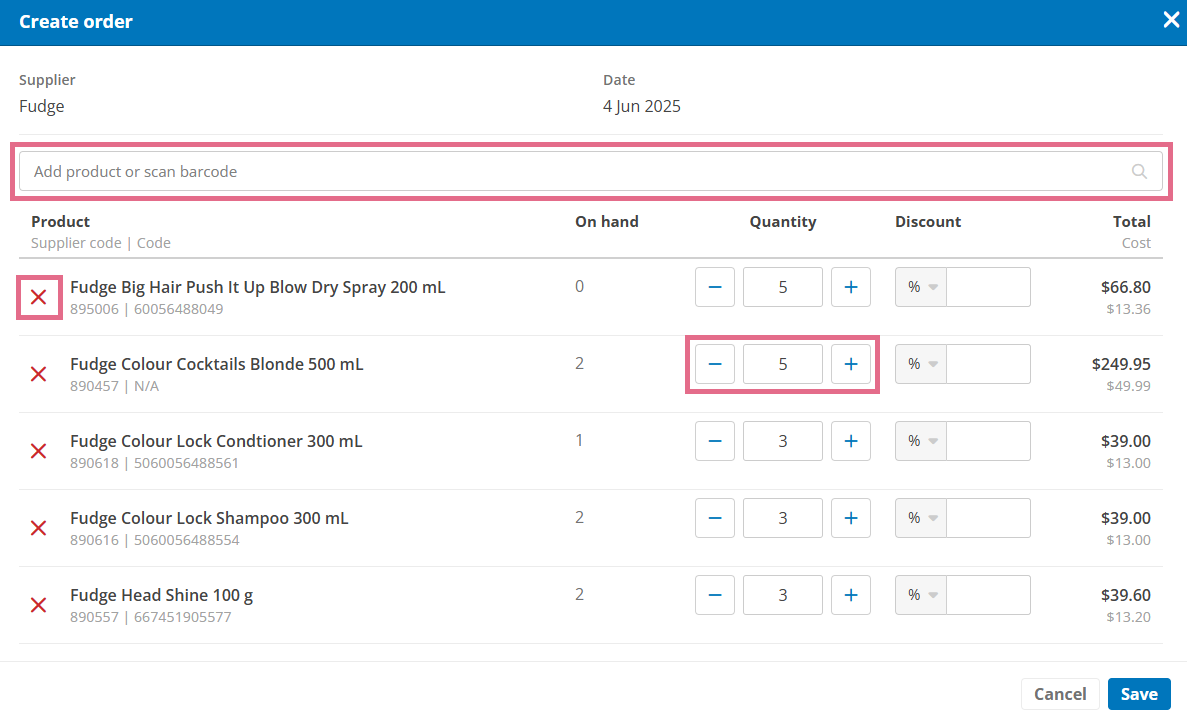Focus the Add product or scan barcode field
This screenshot has width=1187, height=721.
point(590,172)
